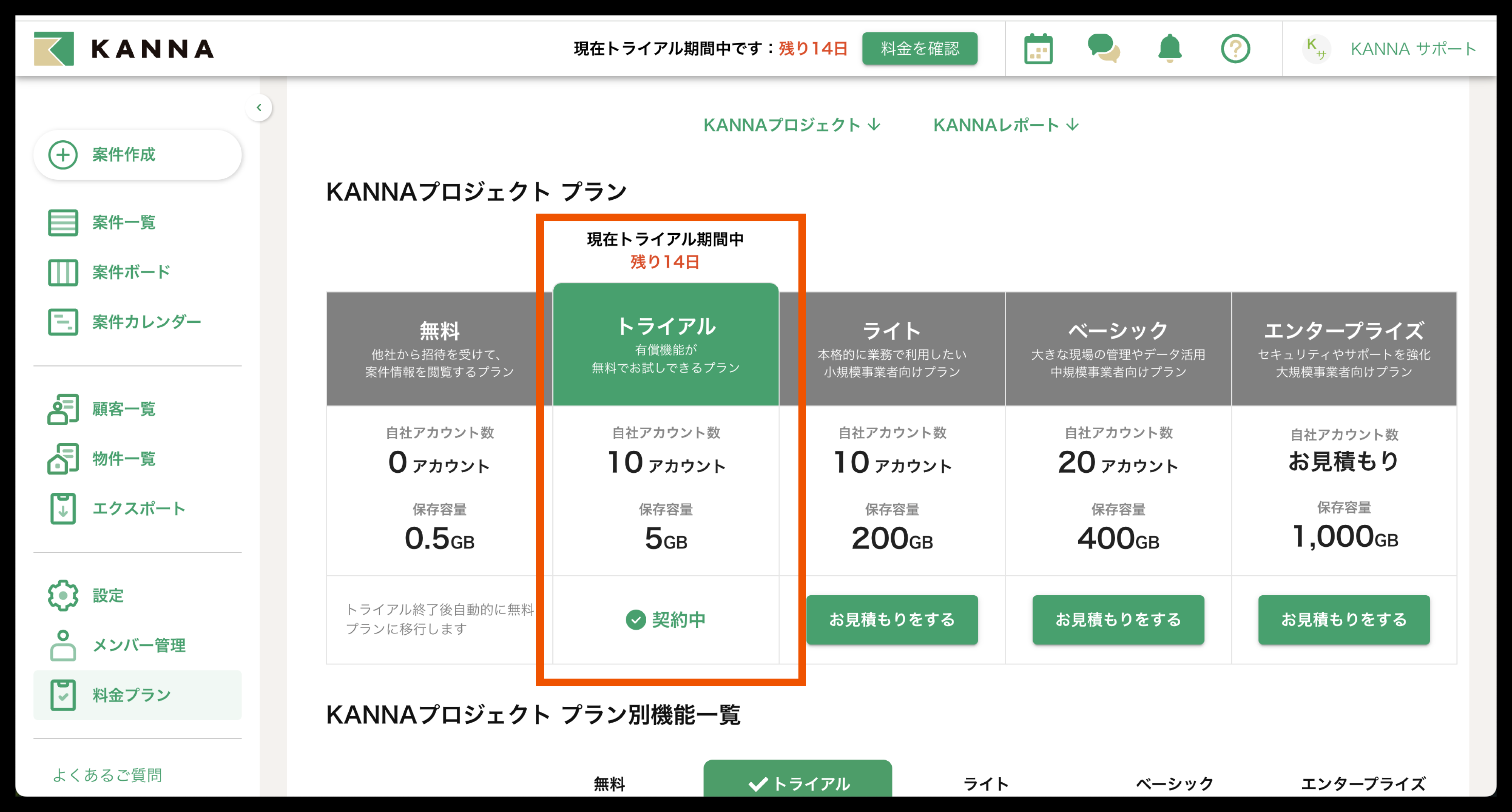This screenshot has height=812, width=1512.
Task: Open the help question mark icon
Action: [1235, 49]
